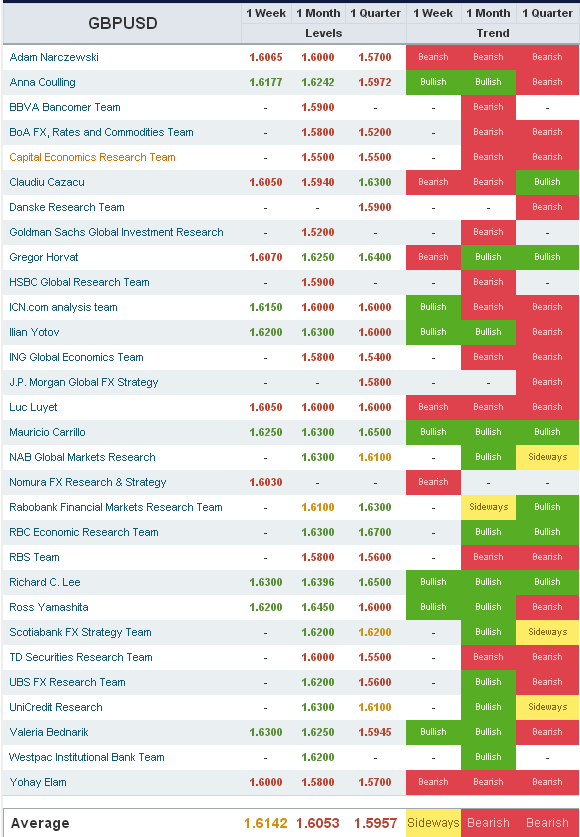Click Rabobank Sideways 1 Month trend cell
Image resolution: width=580 pixels, height=837 pixels.
tap(488, 507)
